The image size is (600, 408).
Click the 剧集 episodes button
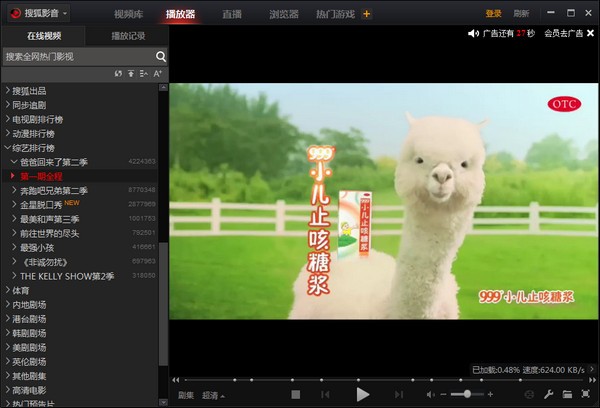pyautogui.click(x=186, y=395)
